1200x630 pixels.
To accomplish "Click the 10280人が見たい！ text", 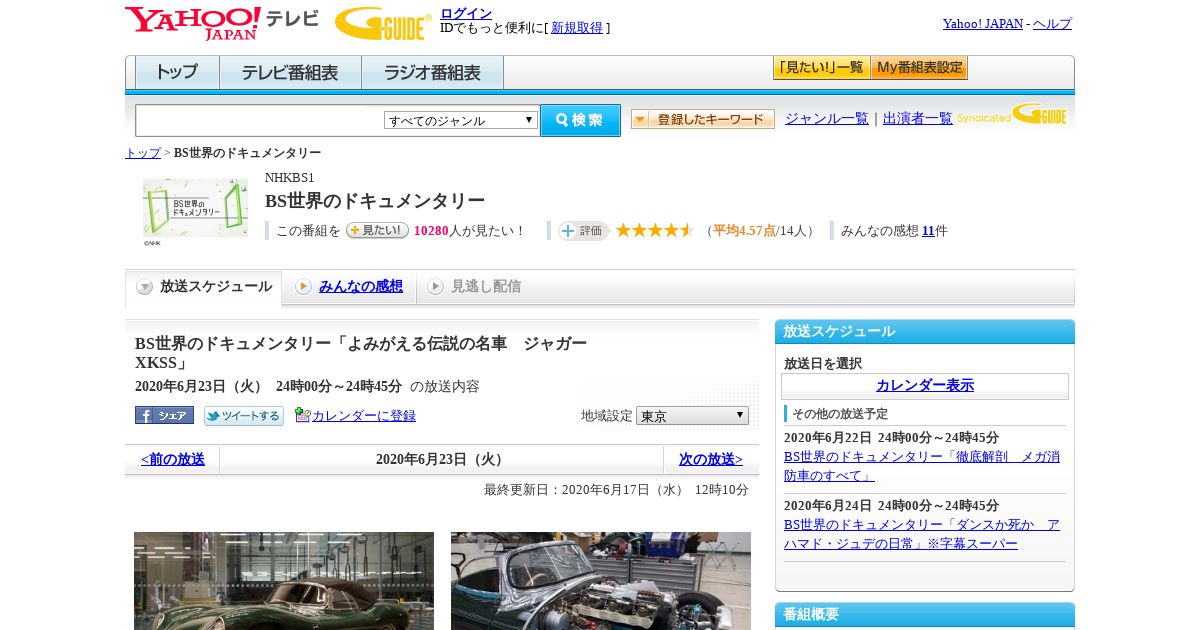I will click(x=470, y=231).
